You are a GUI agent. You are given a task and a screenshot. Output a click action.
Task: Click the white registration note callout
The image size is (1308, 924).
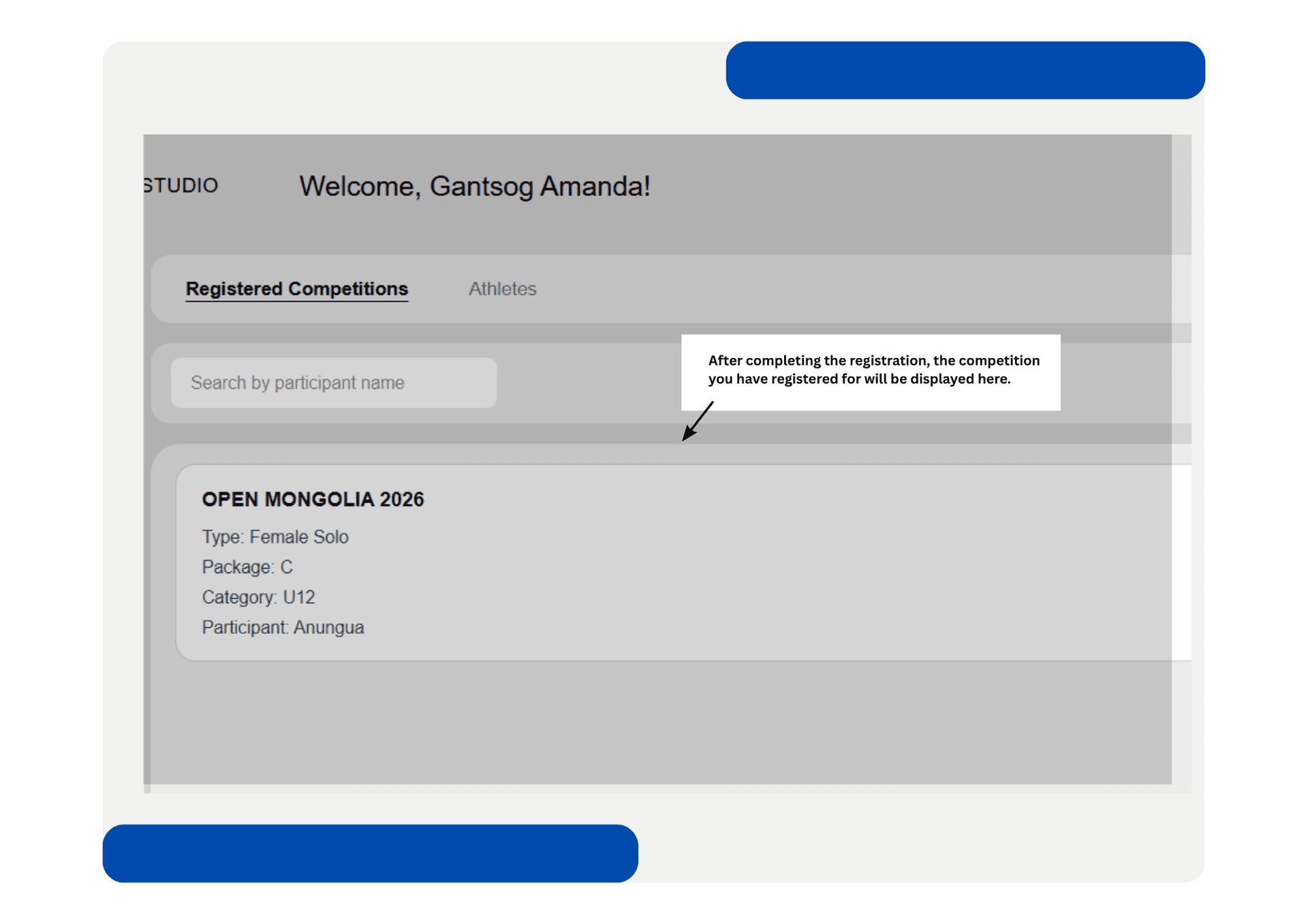click(x=871, y=372)
